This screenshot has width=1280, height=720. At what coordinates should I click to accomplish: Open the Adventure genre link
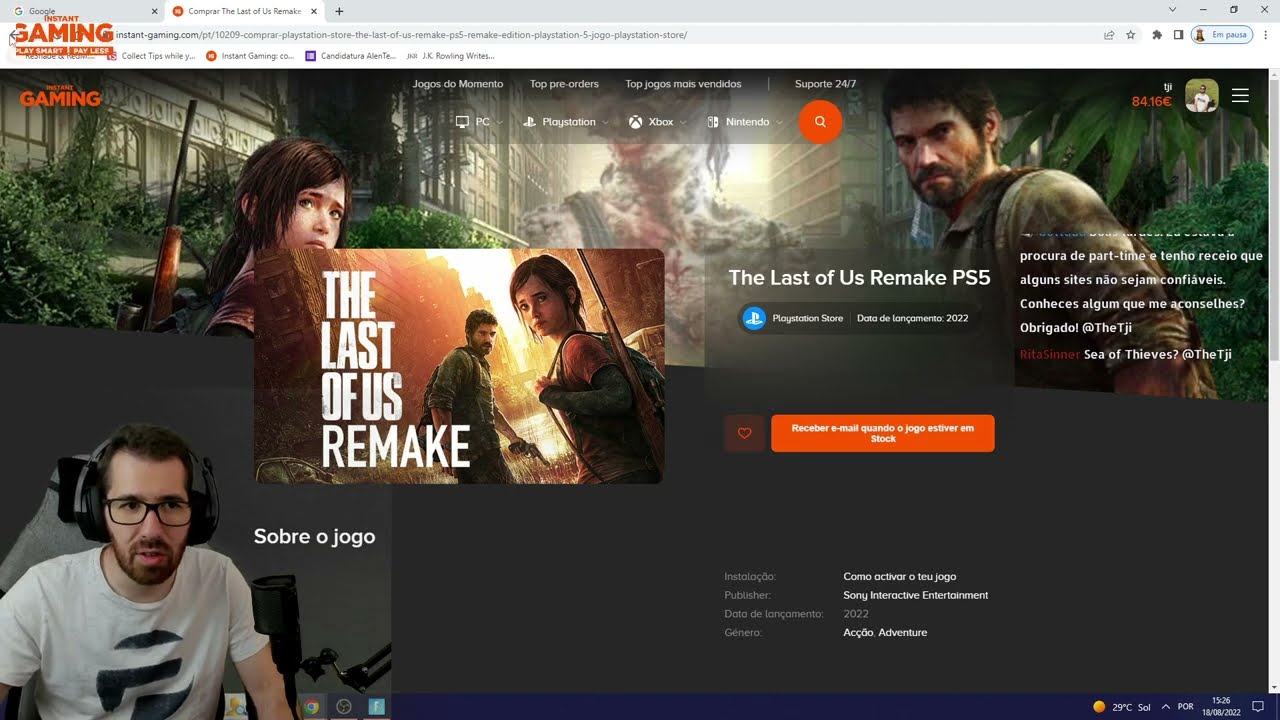point(903,633)
